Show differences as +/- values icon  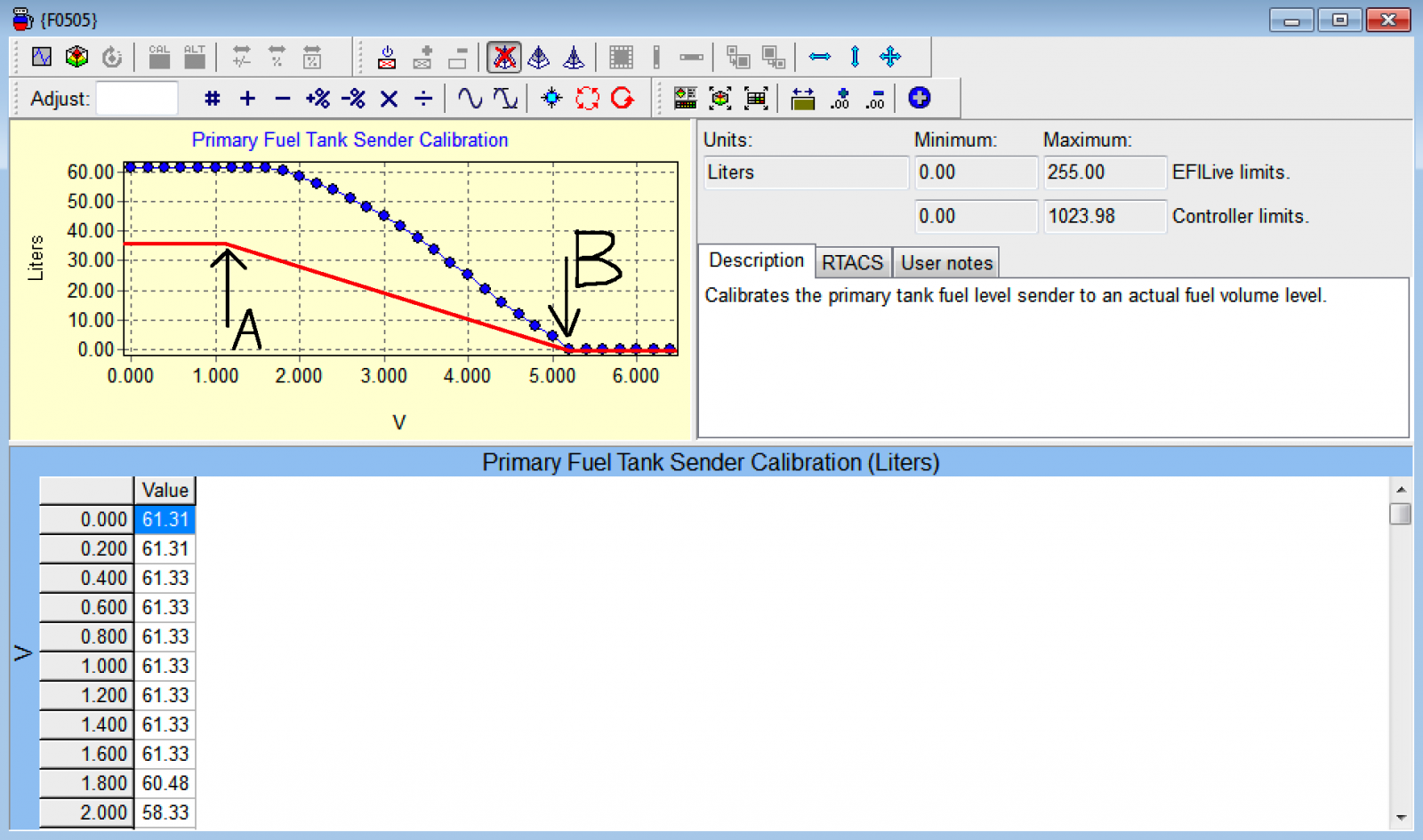click(x=241, y=57)
